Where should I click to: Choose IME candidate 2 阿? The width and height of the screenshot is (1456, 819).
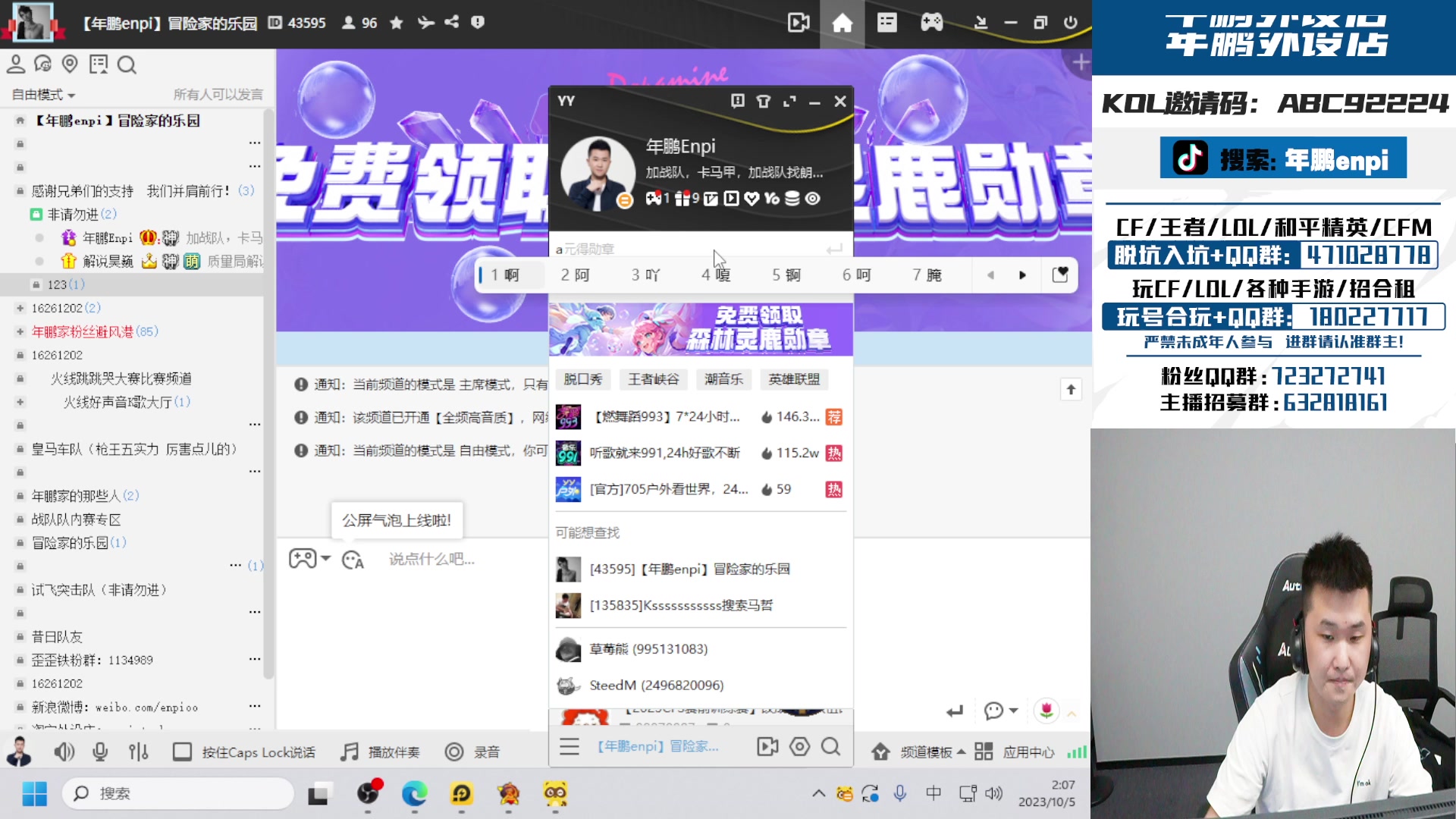click(575, 275)
